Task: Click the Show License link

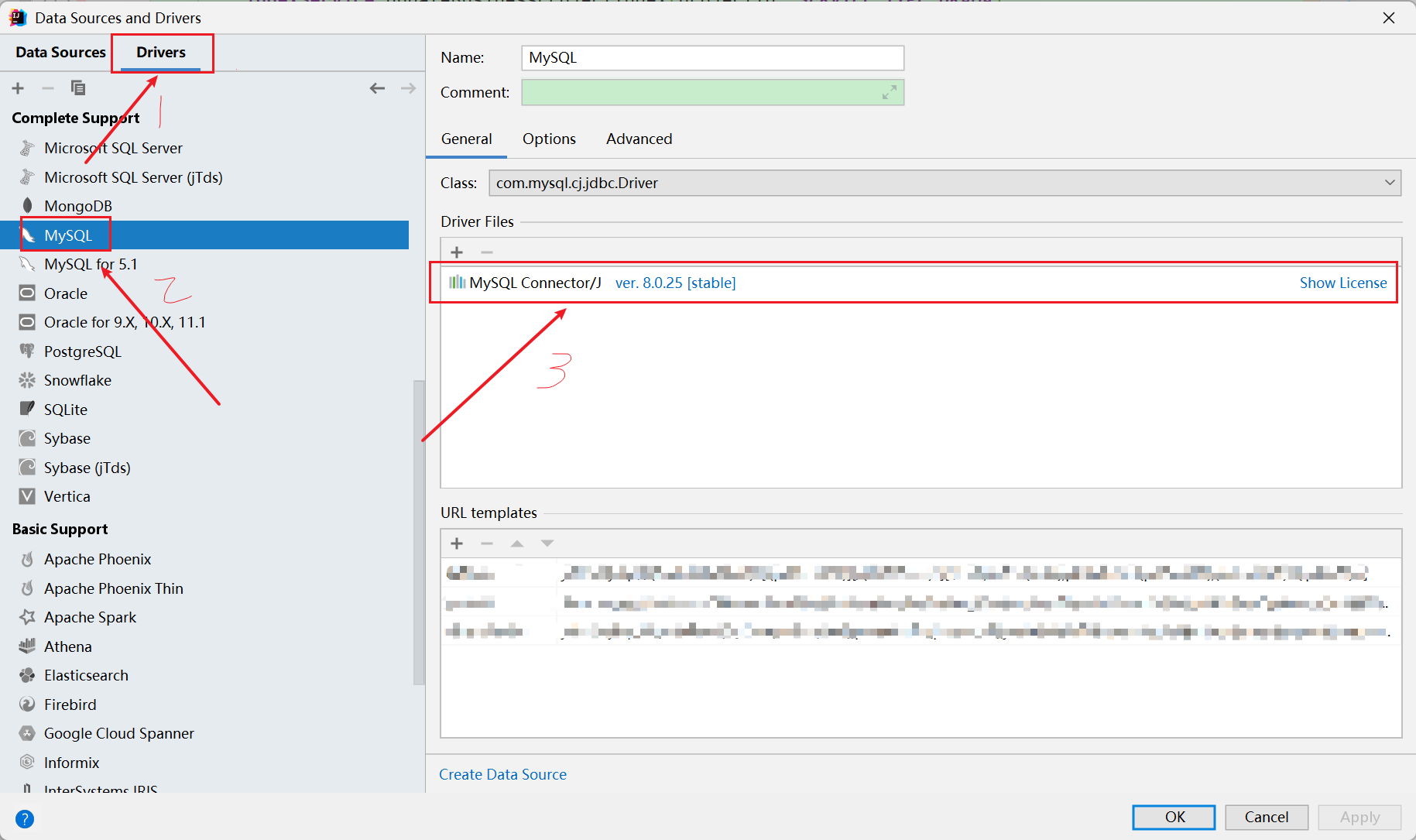Action: pos(1343,283)
